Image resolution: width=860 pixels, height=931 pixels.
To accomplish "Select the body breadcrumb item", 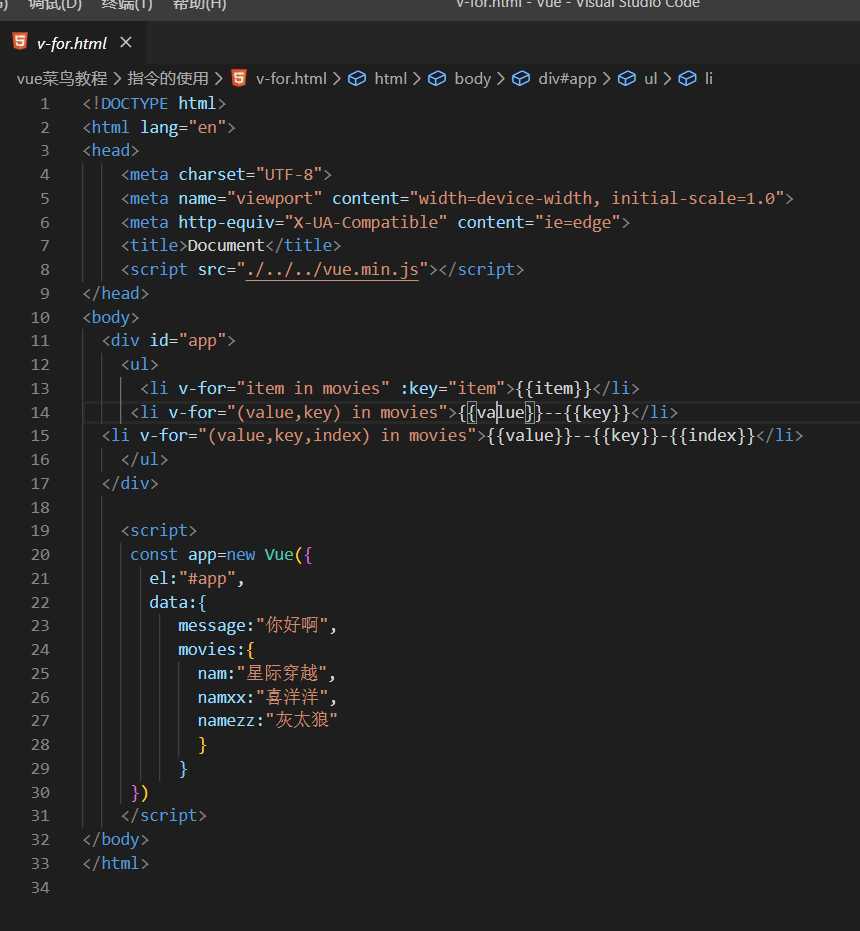I will (x=472, y=78).
